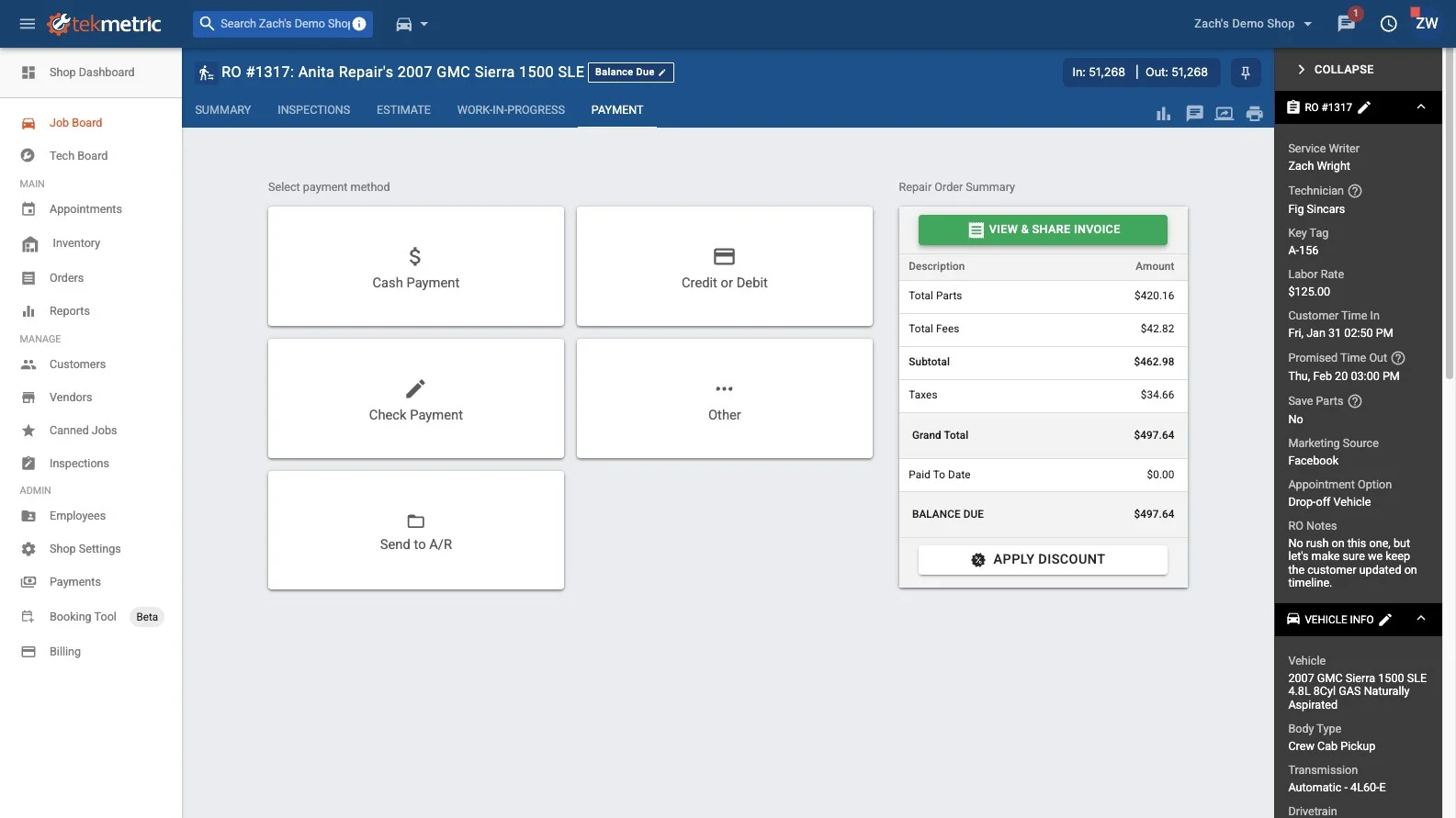The height and width of the screenshot is (818, 1456).
Task: Open Payments in sidebar
Action: click(91, 582)
